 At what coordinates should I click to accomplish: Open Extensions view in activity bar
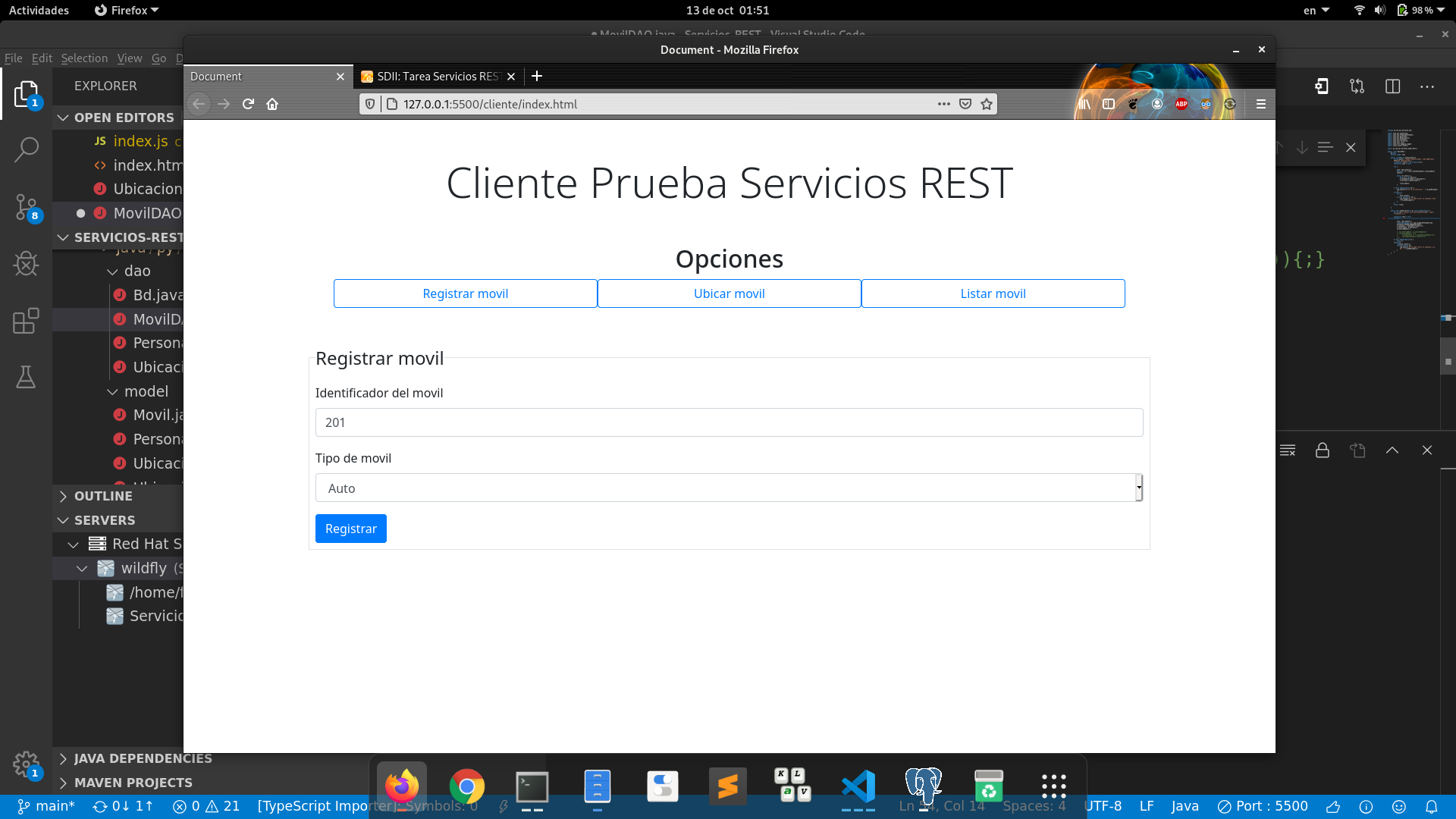pyautogui.click(x=27, y=321)
